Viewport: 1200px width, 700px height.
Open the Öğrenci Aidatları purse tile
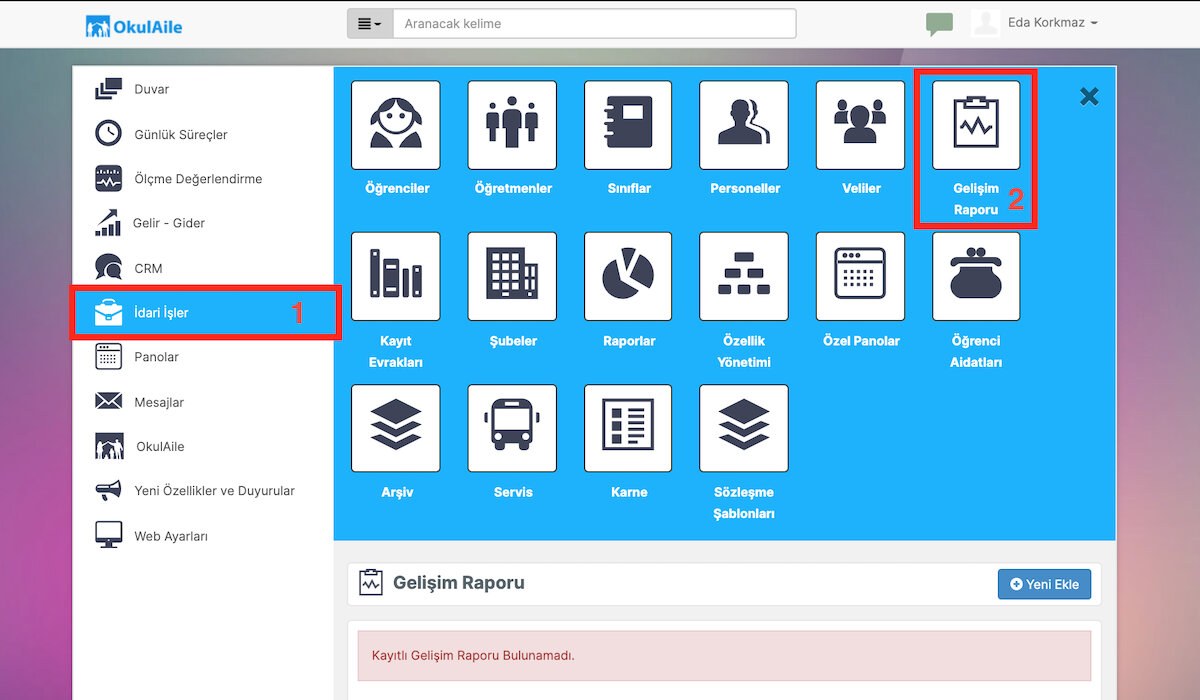click(976, 277)
